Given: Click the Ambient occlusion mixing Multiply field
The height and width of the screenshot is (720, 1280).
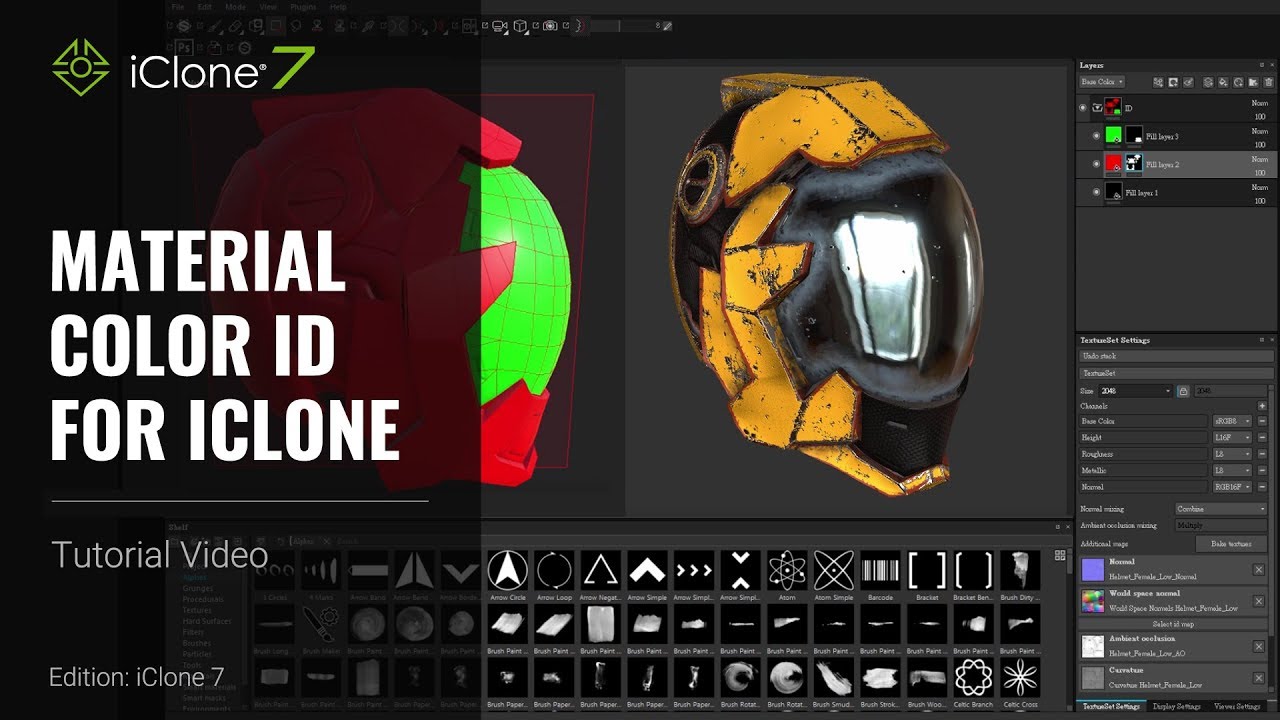Looking at the screenshot, I should [x=1221, y=525].
